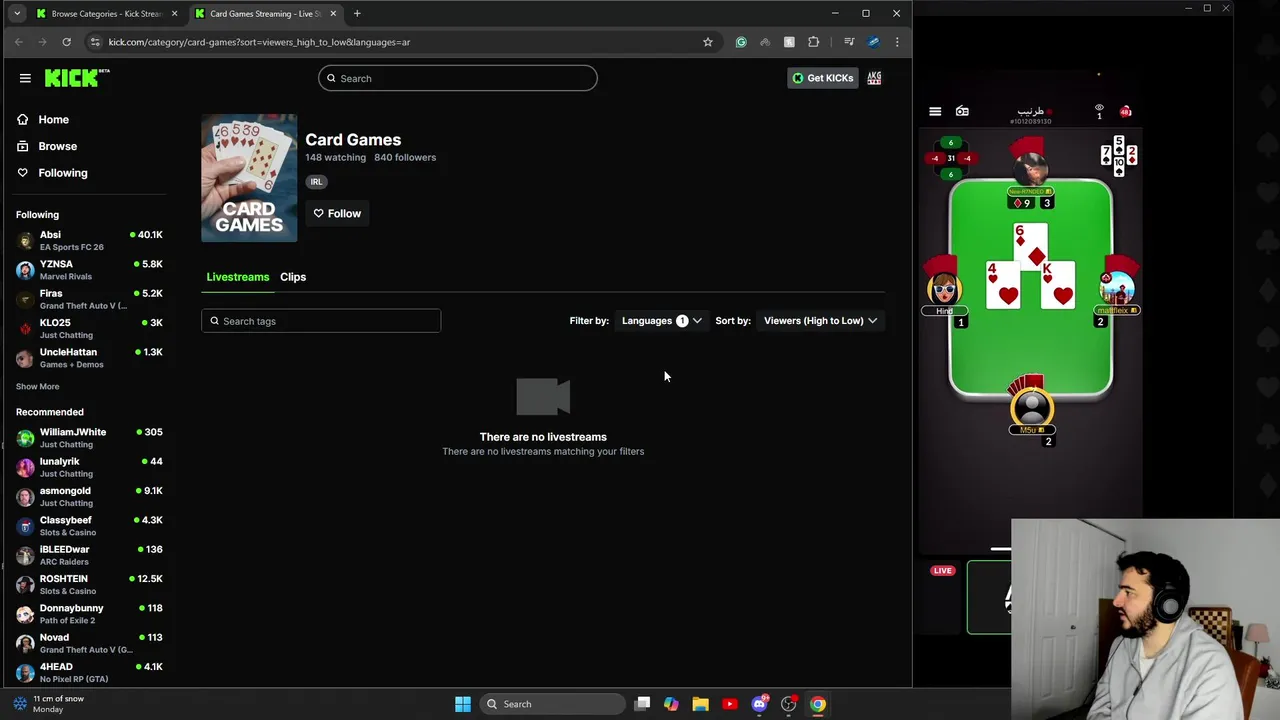Open the tab search dropdown arrow

[17, 13]
